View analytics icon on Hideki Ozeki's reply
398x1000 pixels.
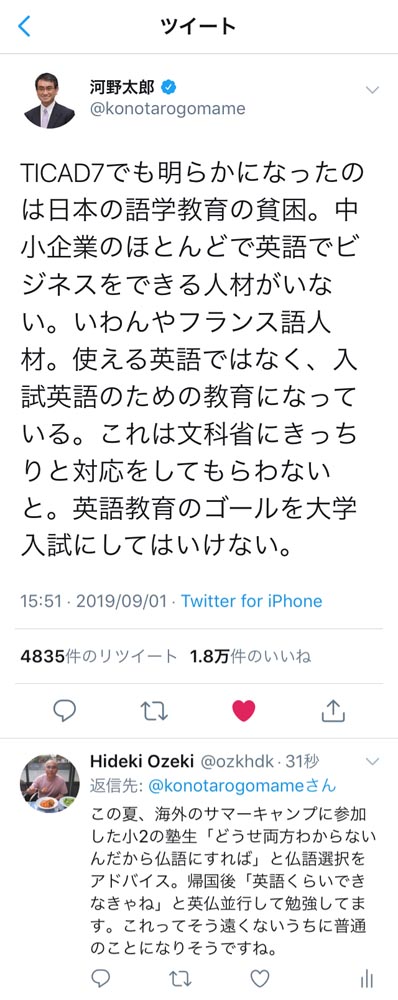click(x=366, y=979)
